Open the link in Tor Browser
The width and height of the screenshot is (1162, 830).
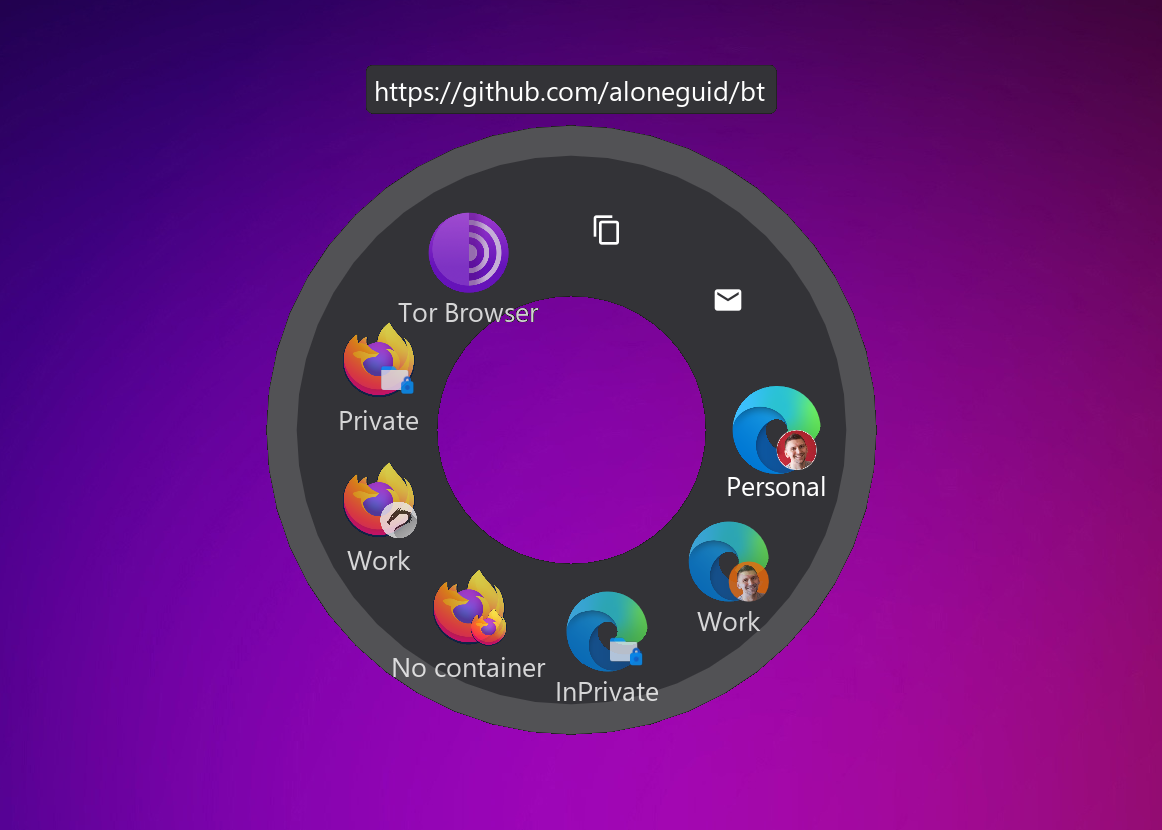click(468, 253)
